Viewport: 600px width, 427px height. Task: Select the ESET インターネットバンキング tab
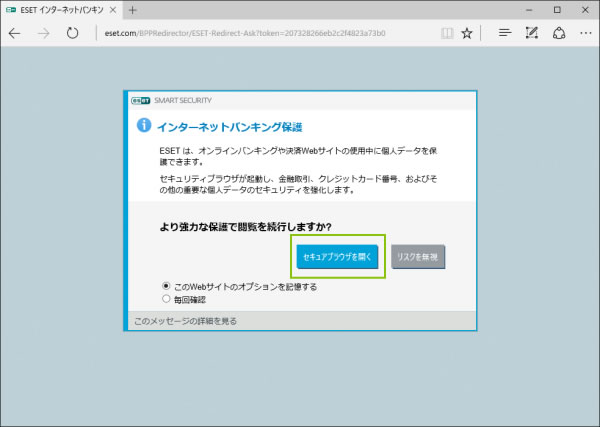point(62,10)
